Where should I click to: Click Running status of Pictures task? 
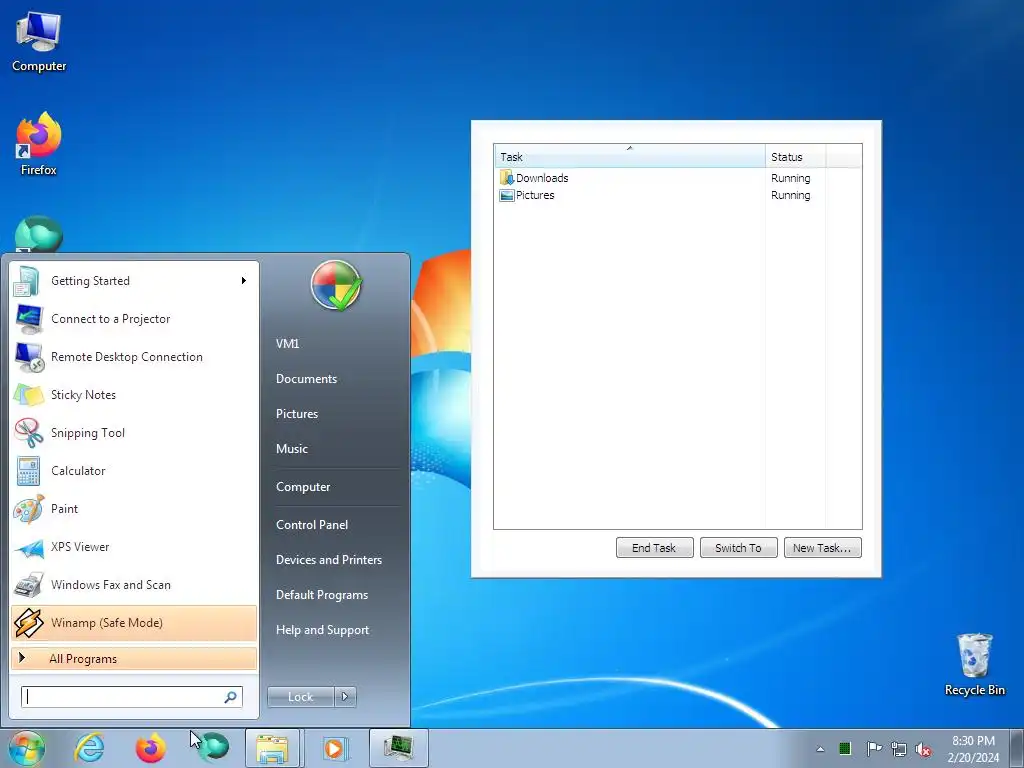pyautogui.click(x=790, y=195)
